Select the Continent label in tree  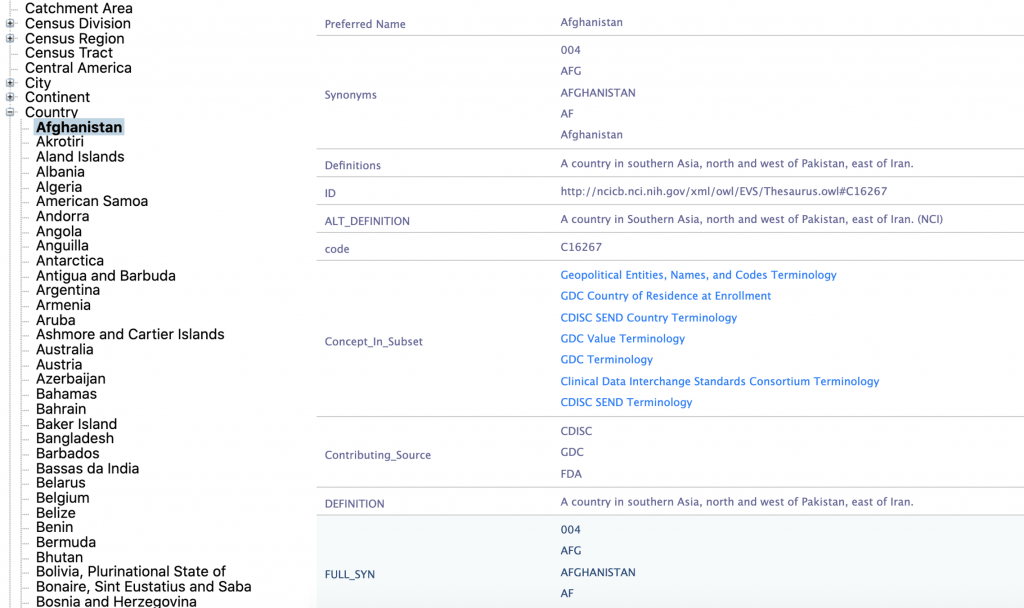tap(57, 97)
